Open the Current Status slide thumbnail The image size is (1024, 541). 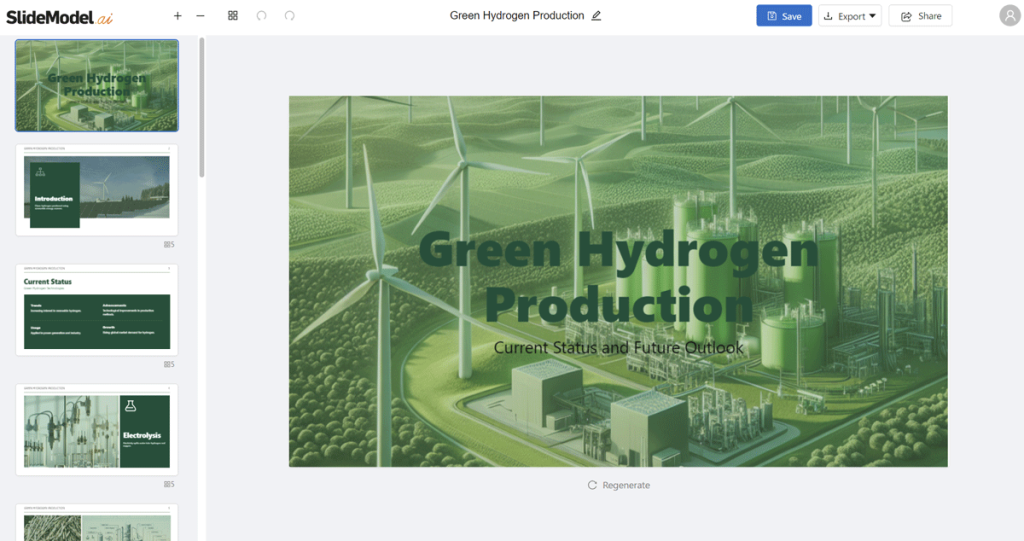point(97,310)
